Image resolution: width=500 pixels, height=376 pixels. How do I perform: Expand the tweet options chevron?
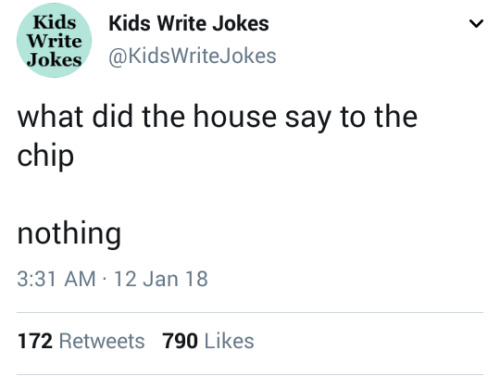[x=476, y=24]
